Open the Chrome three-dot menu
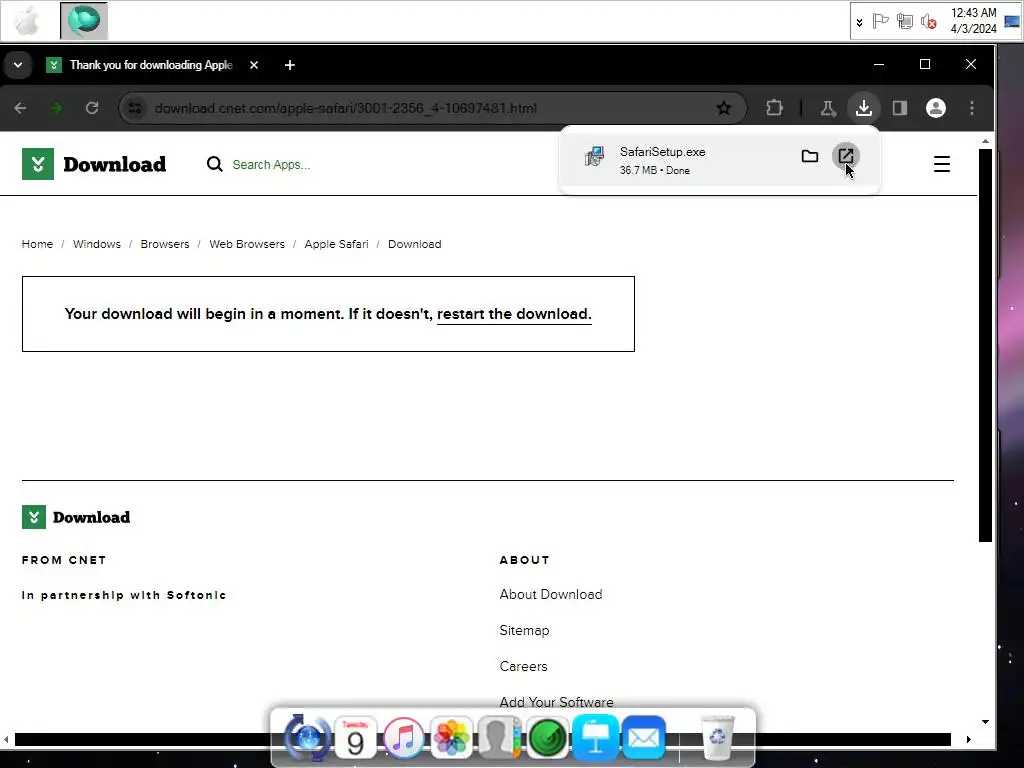 tap(972, 108)
